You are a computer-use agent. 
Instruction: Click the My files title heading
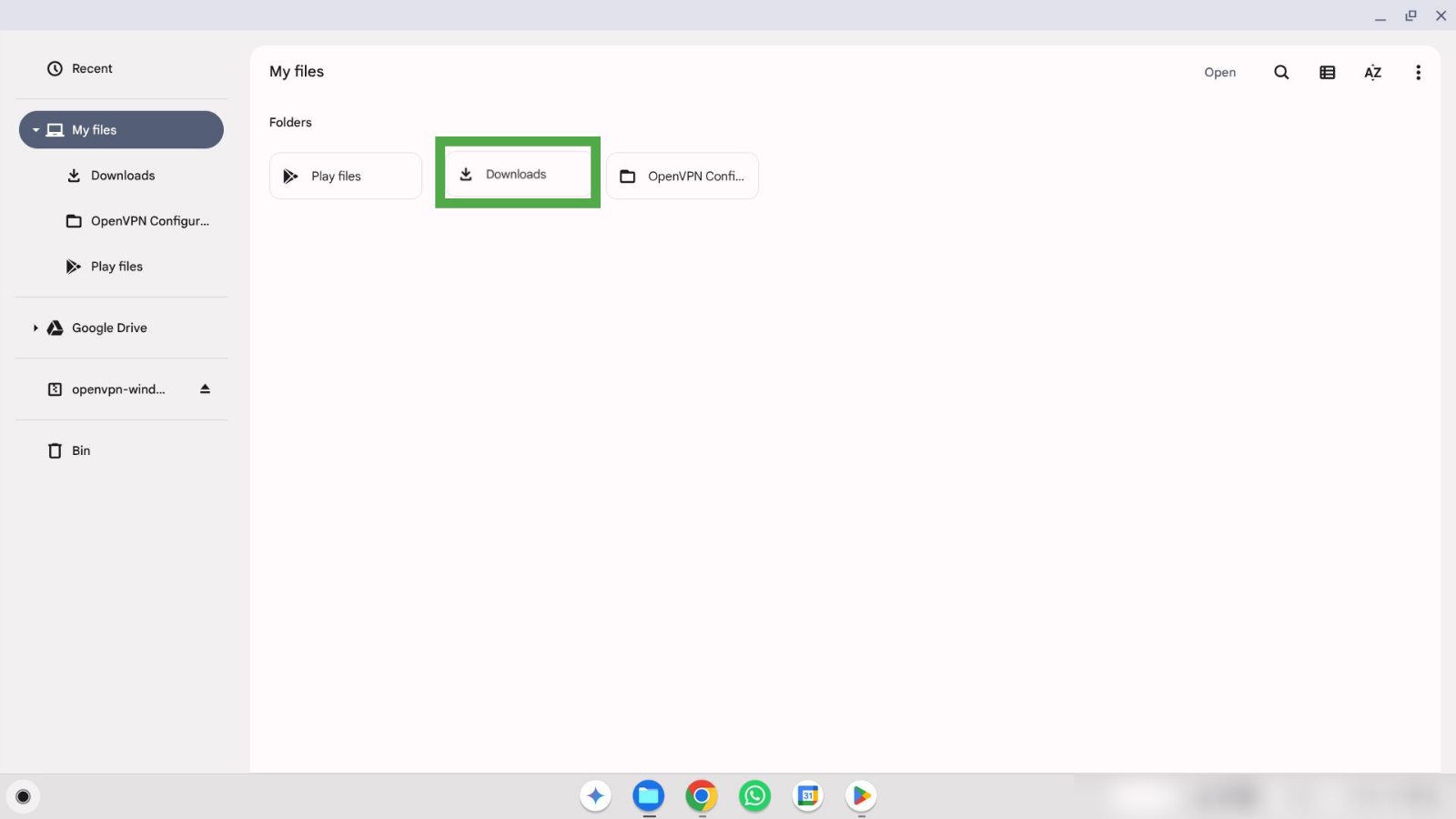coord(297,72)
